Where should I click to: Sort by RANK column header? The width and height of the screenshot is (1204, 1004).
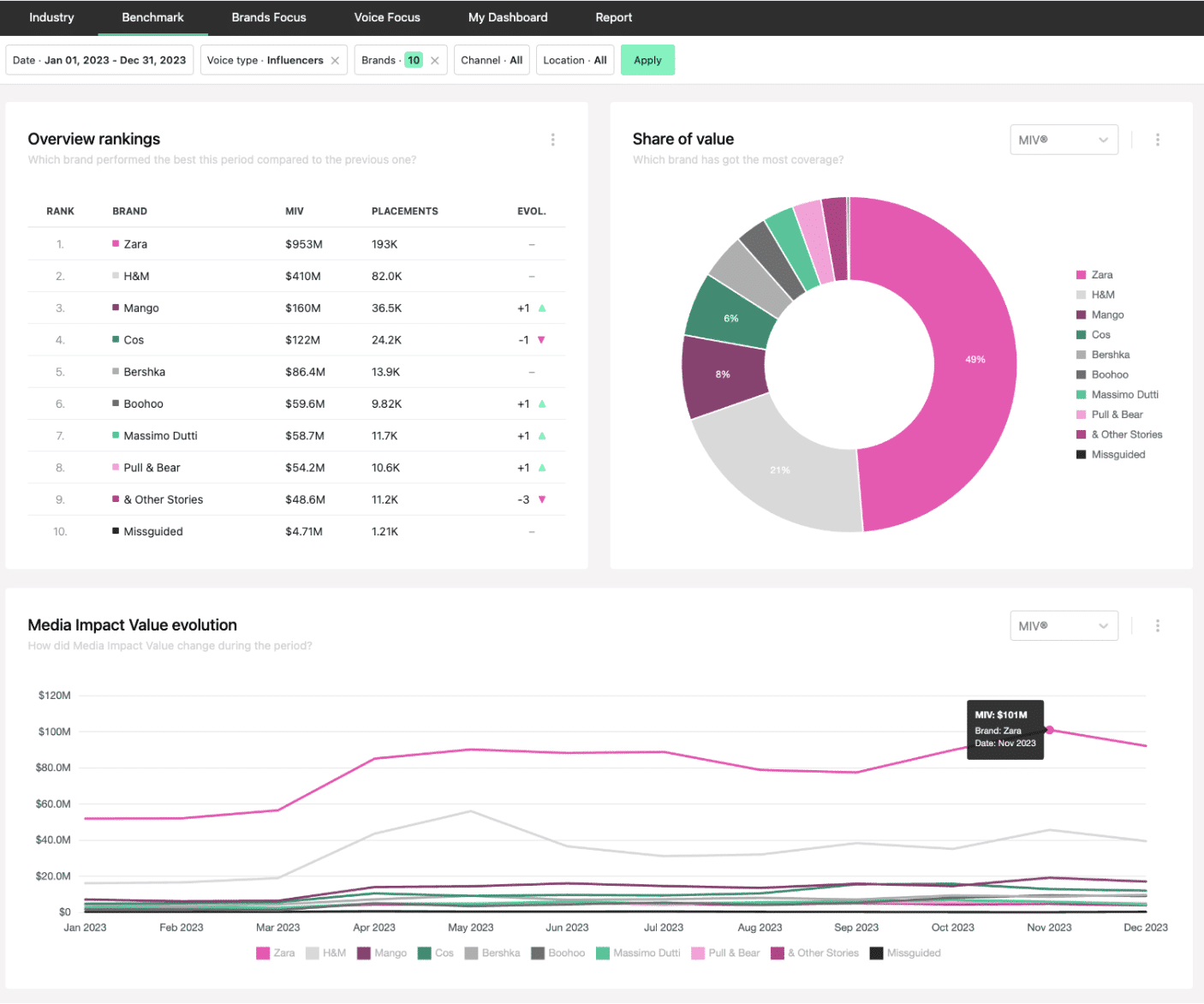click(x=60, y=211)
